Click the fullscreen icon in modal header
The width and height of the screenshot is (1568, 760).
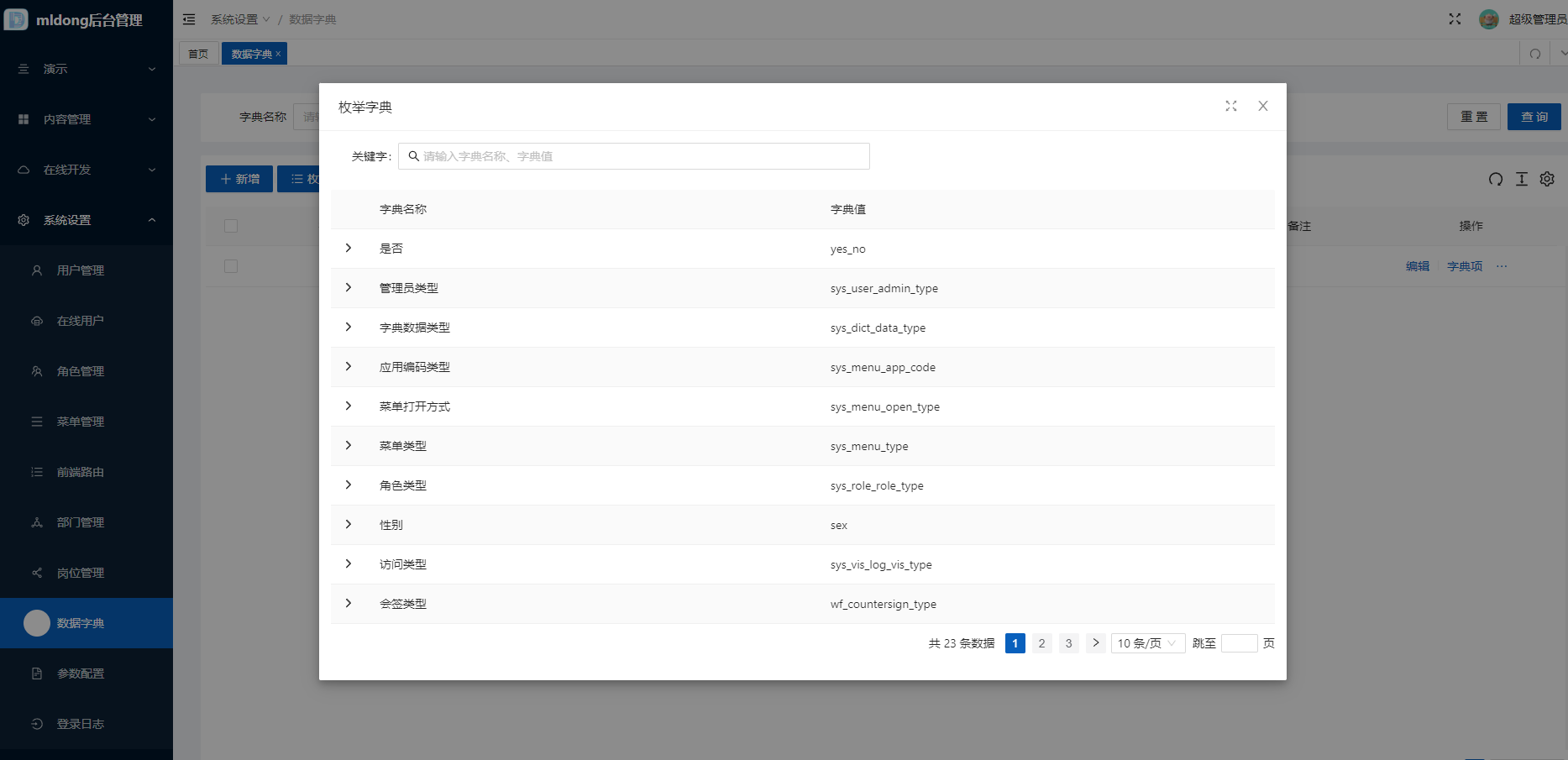pos(1230,106)
